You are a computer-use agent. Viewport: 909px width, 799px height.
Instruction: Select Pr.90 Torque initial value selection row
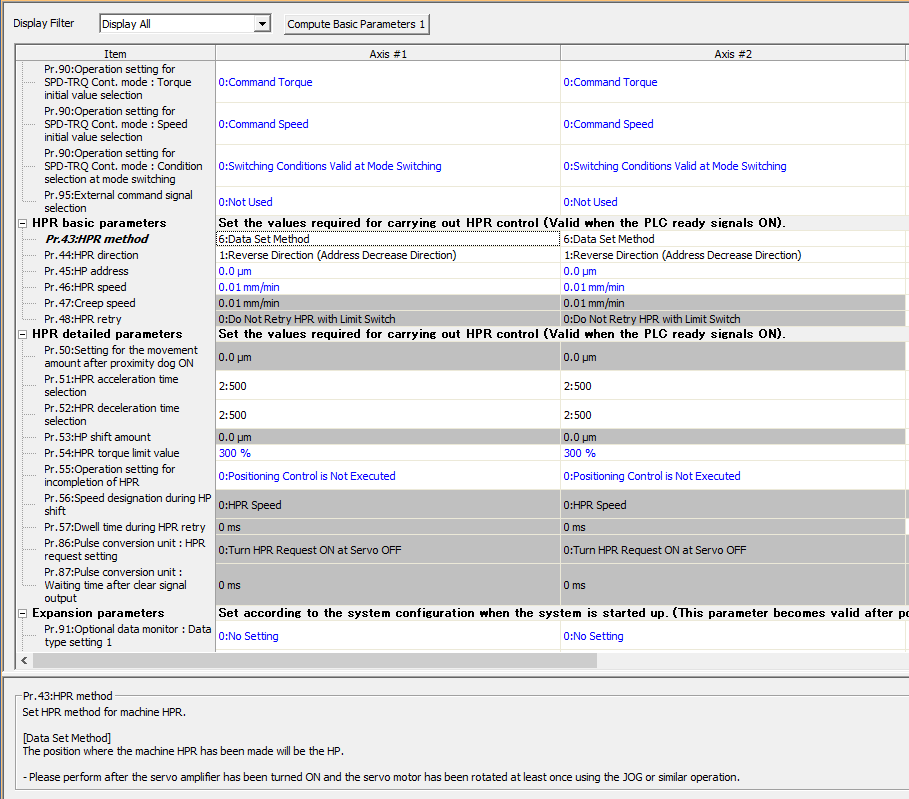pyautogui.click(x=118, y=82)
